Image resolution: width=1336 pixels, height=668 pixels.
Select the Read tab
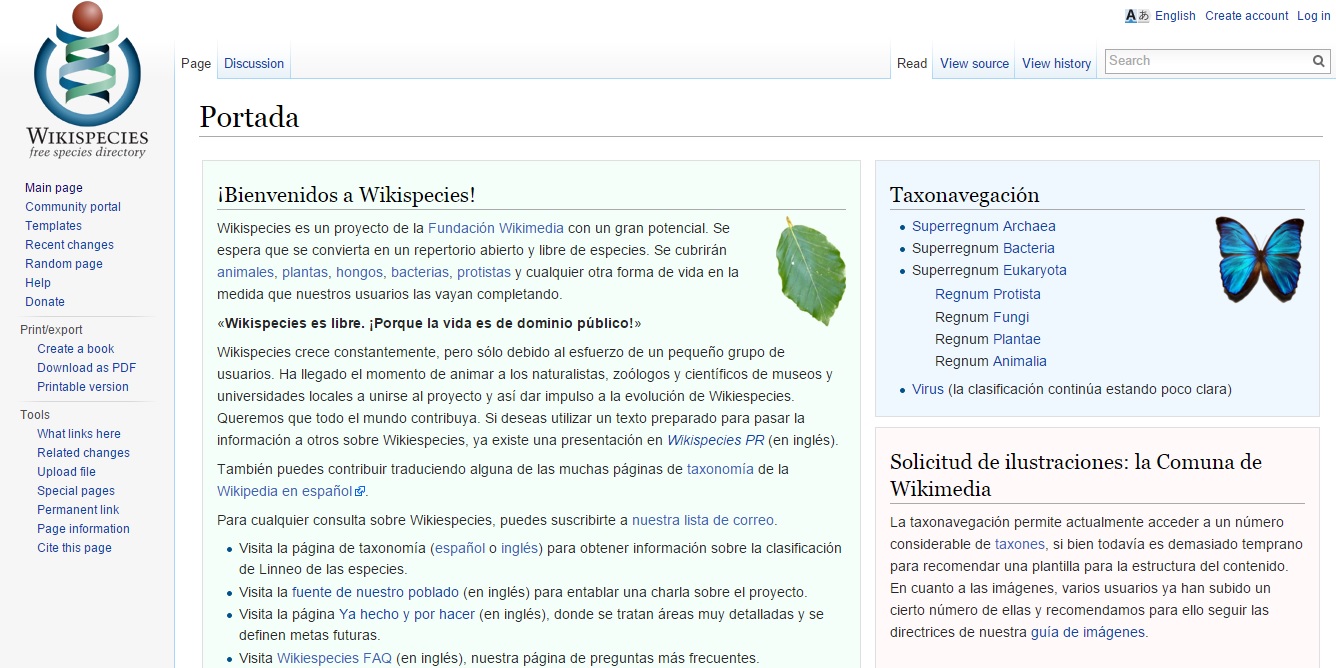pos(912,63)
